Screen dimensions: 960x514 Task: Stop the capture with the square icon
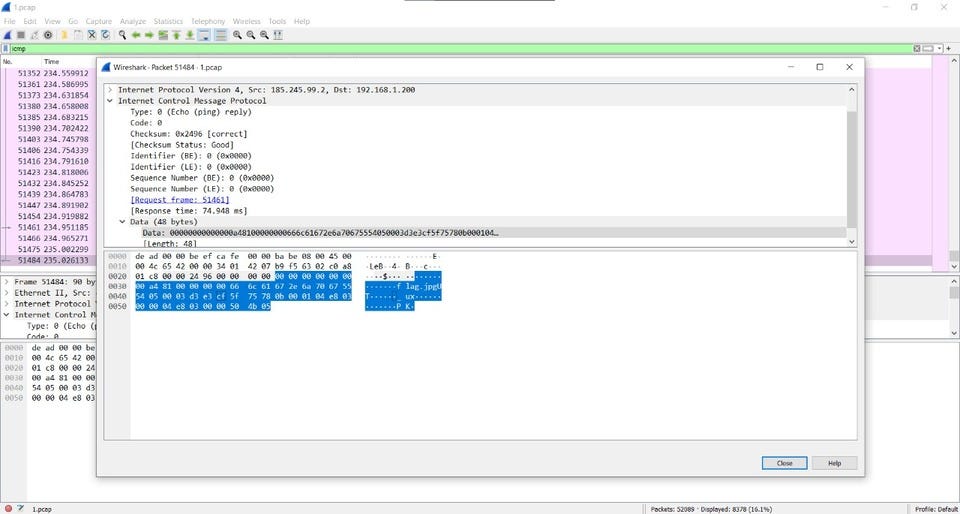click(21, 35)
